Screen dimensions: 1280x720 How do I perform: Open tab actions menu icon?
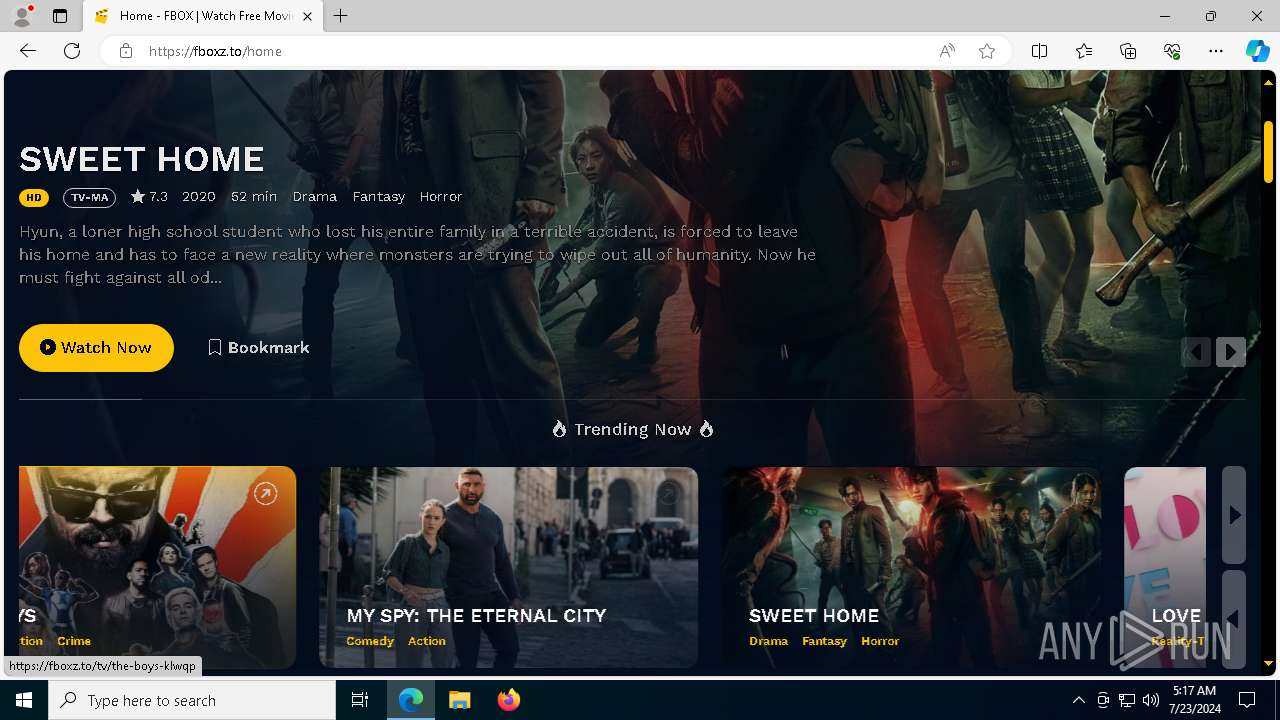point(60,16)
